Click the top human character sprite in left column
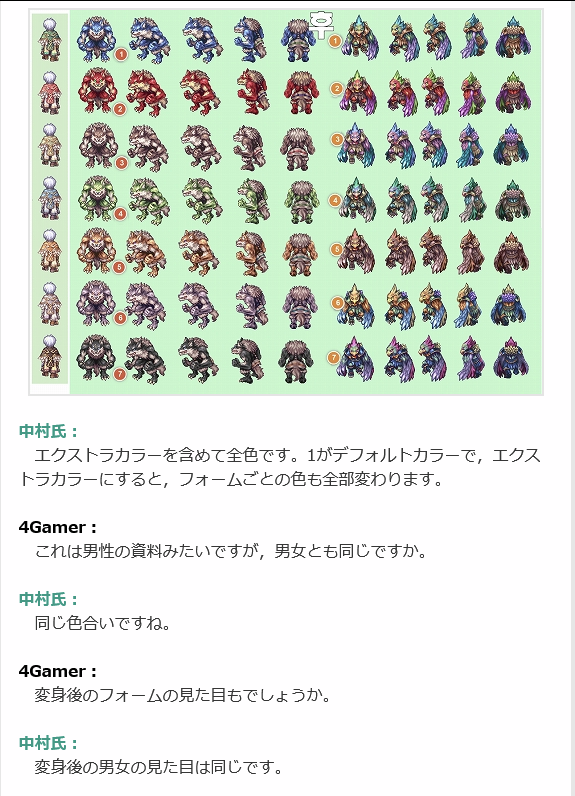The width and height of the screenshot is (575, 796). (50, 40)
